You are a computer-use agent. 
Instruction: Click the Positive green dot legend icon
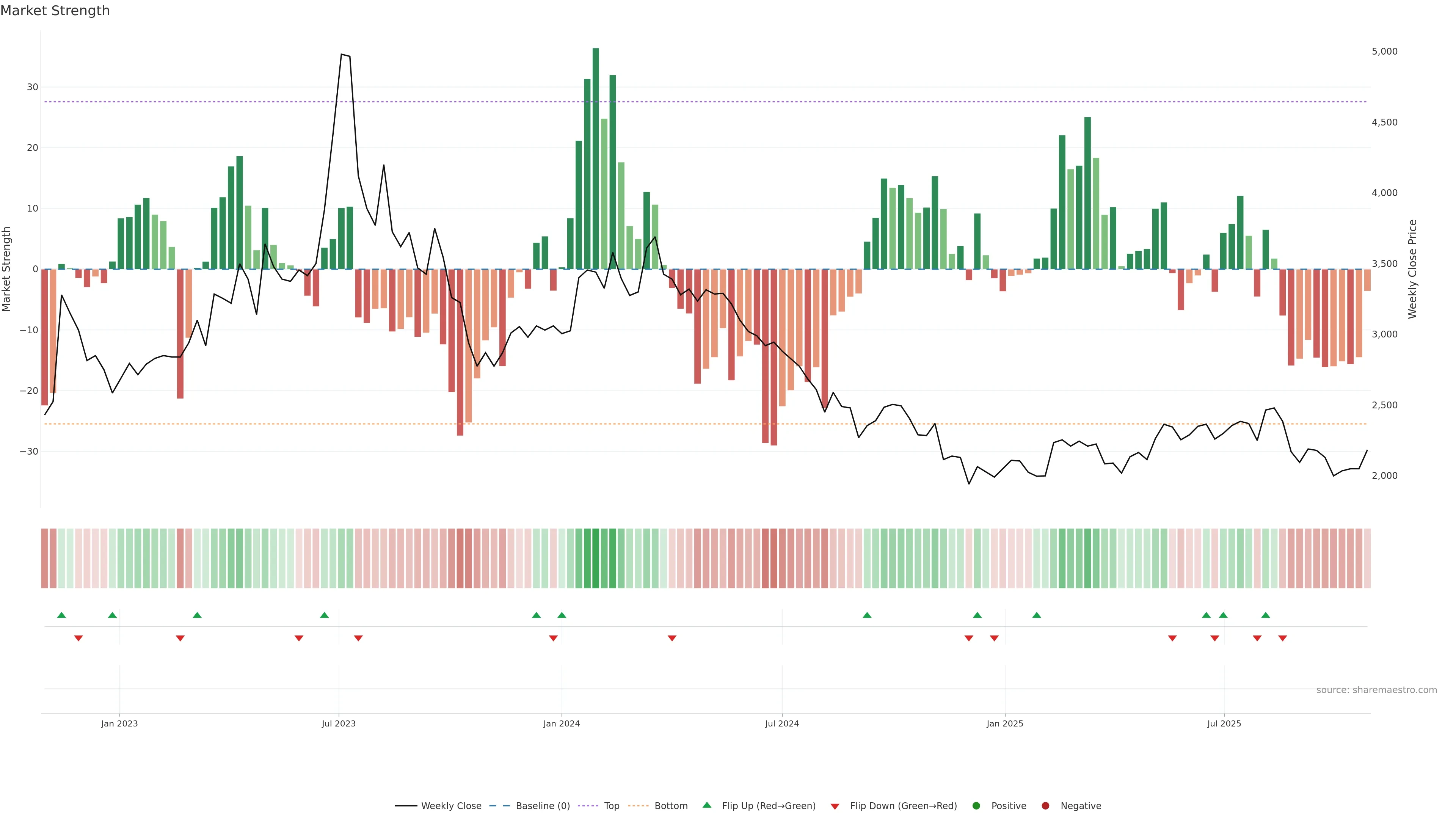point(976,806)
